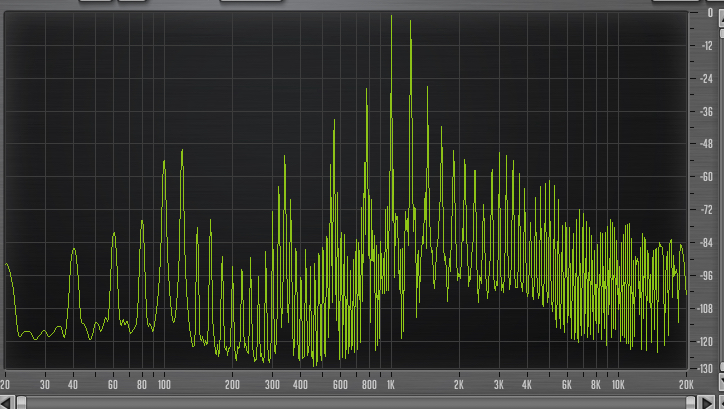Image resolution: width=724 pixels, height=409 pixels.
Task: Click the horizontal scrollbar left arrow
Action: pos(7,402)
